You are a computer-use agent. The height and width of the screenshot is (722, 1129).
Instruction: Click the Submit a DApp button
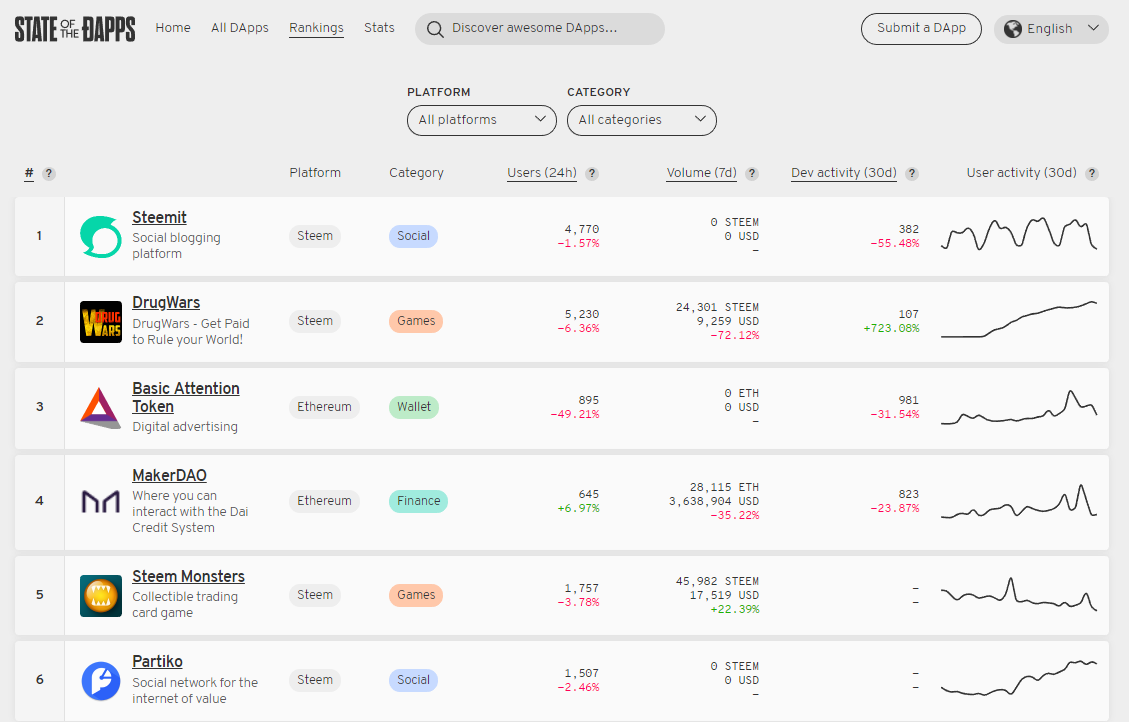(921, 28)
